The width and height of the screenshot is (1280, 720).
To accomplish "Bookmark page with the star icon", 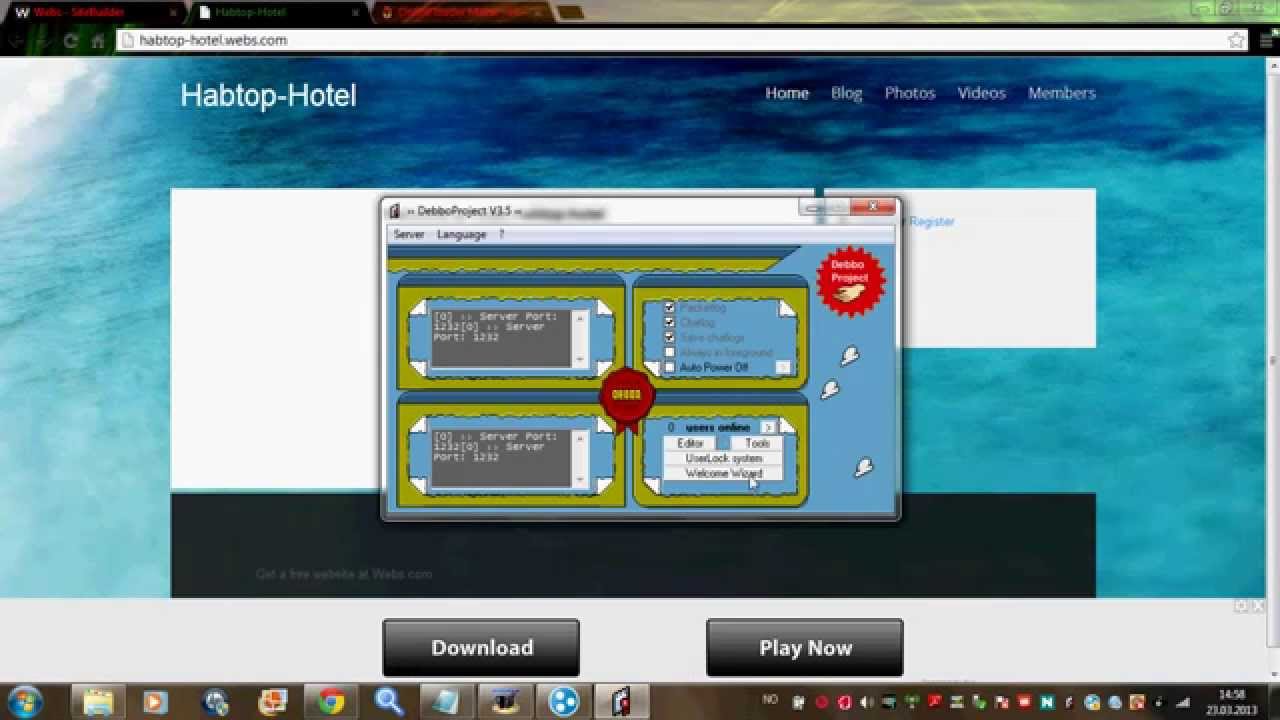I will coord(1236,40).
